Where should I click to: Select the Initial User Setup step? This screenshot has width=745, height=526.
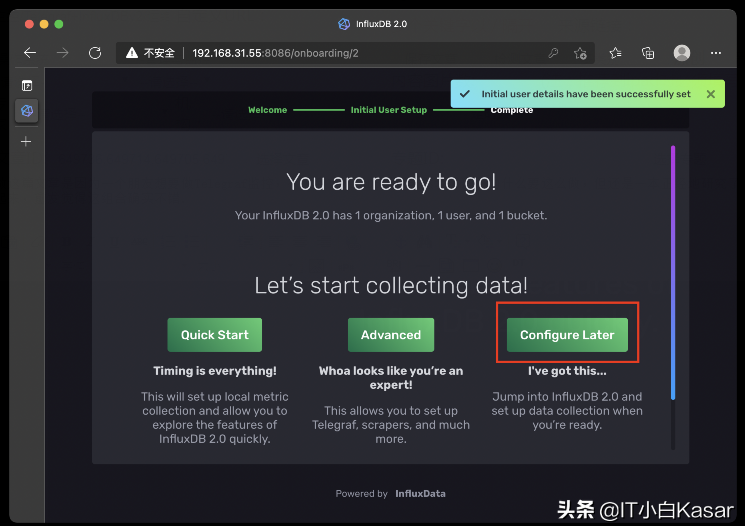click(x=389, y=110)
